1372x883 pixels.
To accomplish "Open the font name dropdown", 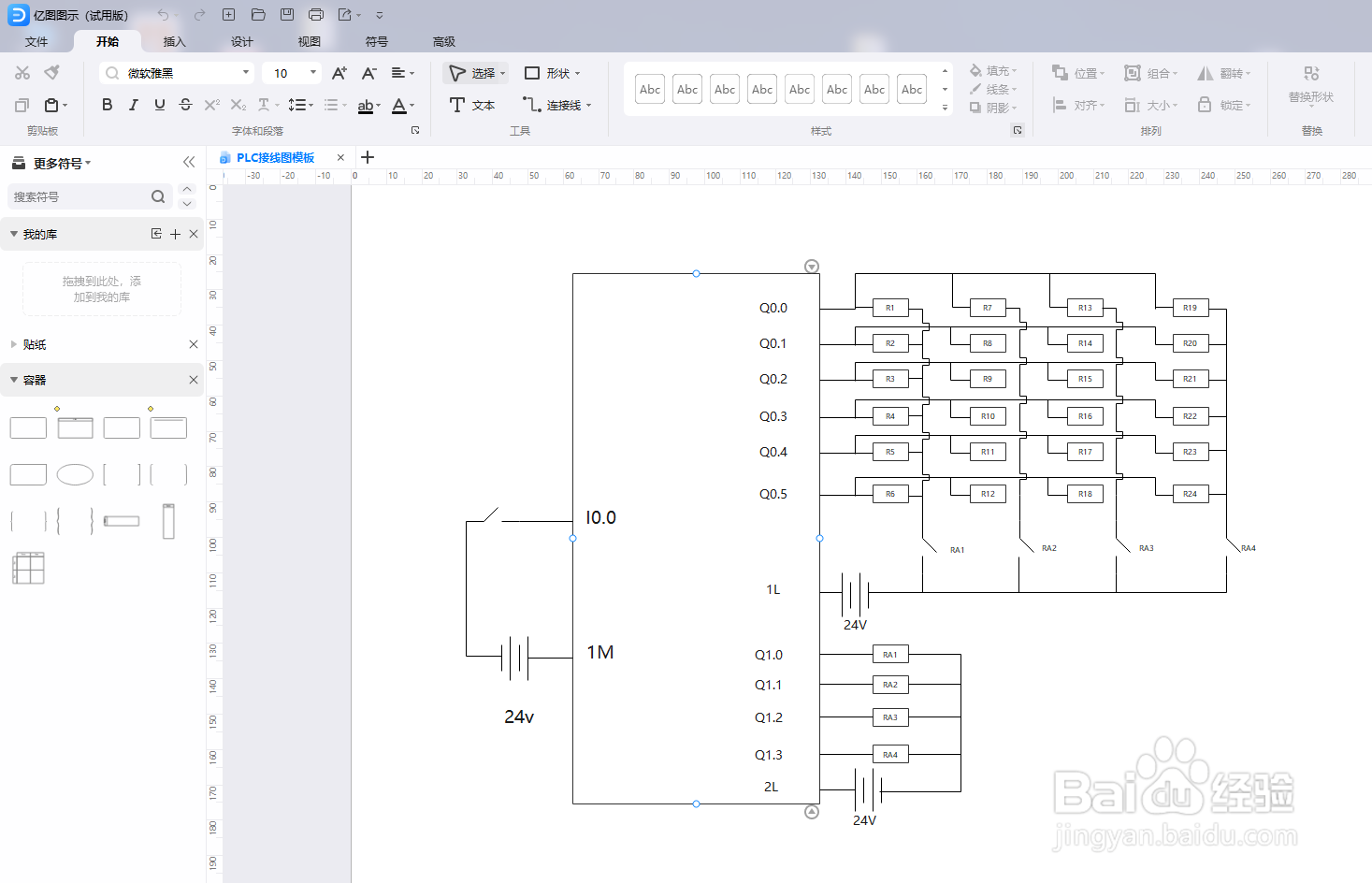I will coord(178,73).
